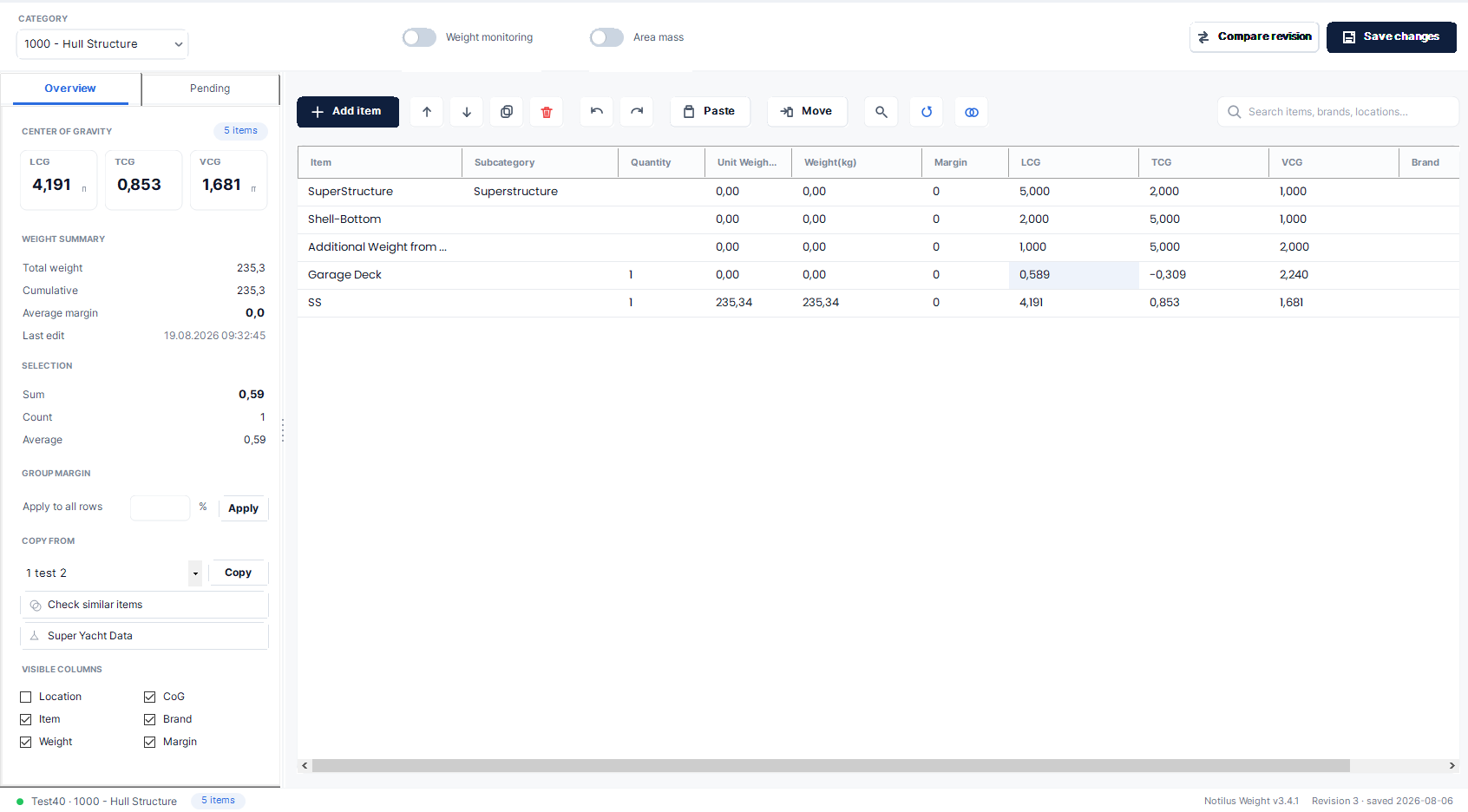Select the SS item cell

(x=380, y=303)
